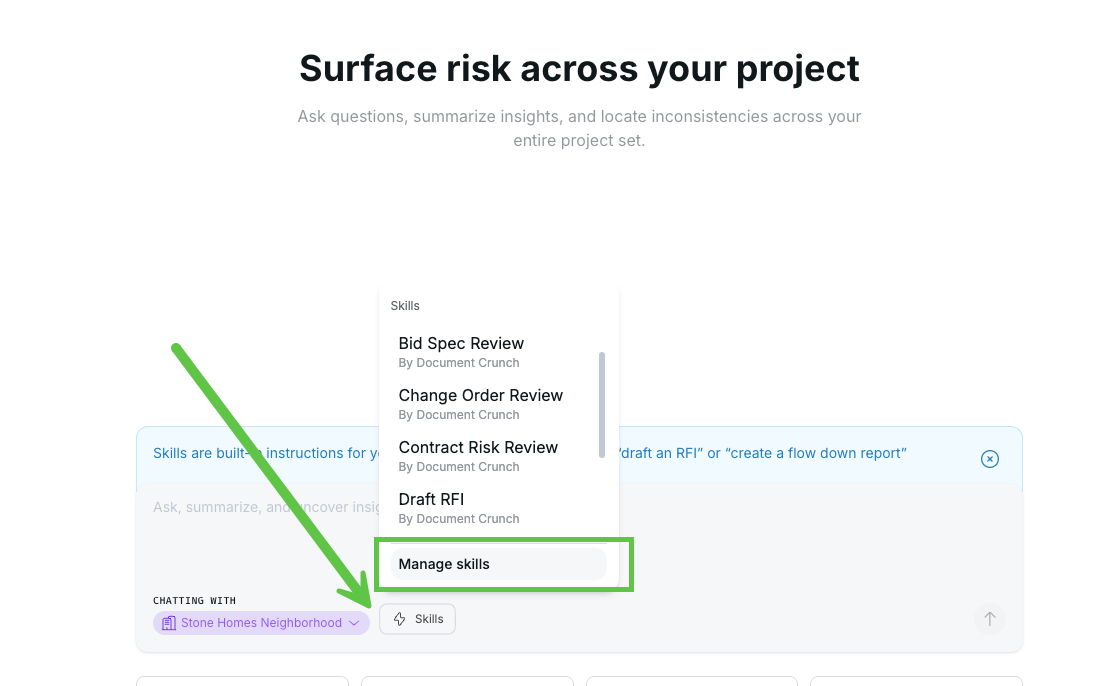The width and height of the screenshot is (1100, 686).
Task: Click the Skills popup header label
Action: pyautogui.click(x=405, y=306)
